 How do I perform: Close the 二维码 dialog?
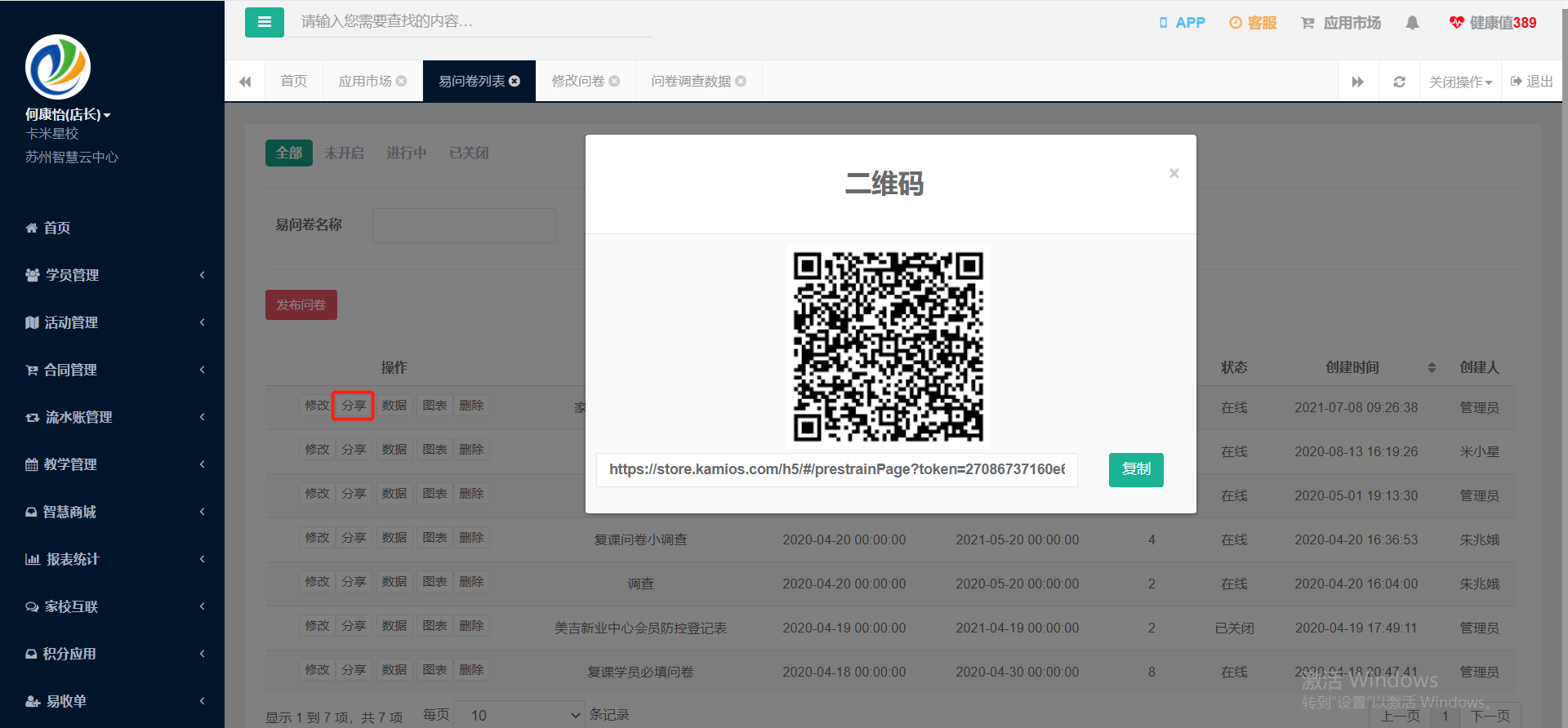click(x=1174, y=173)
